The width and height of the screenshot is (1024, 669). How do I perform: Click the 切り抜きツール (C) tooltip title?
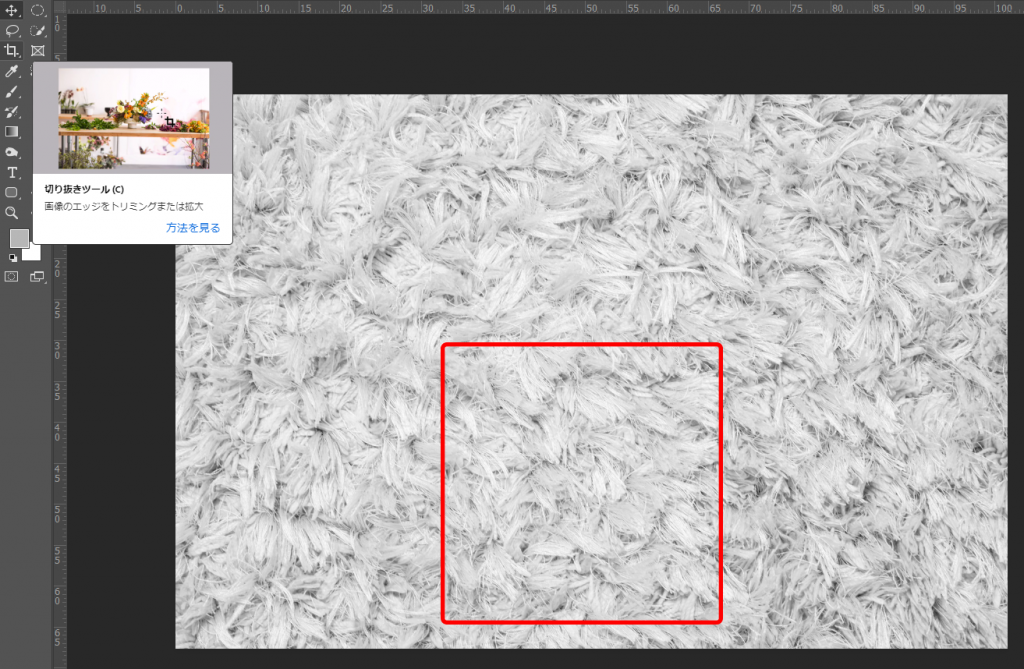[84, 189]
